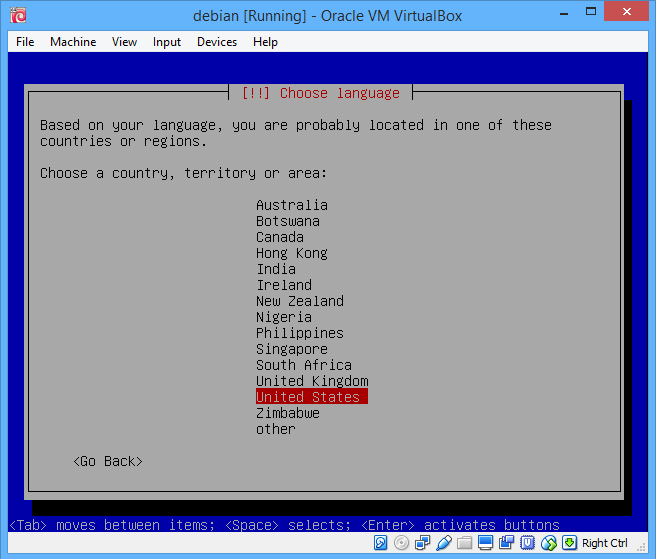Screen dimensions: 656x559
Task: Choose the 'other' option in list
Action: tap(276, 429)
